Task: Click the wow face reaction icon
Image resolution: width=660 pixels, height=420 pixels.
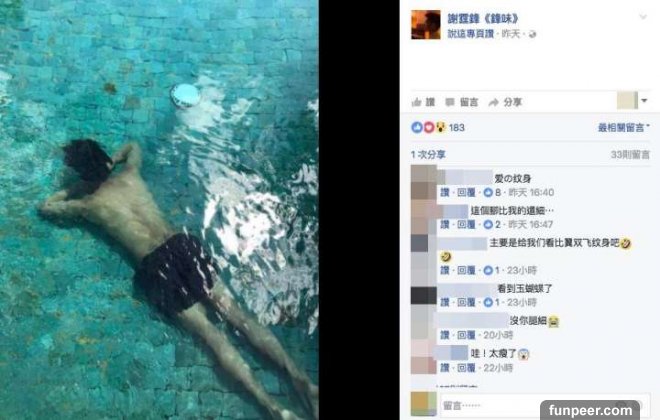Action: pyautogui.click(x=440, y=127)
